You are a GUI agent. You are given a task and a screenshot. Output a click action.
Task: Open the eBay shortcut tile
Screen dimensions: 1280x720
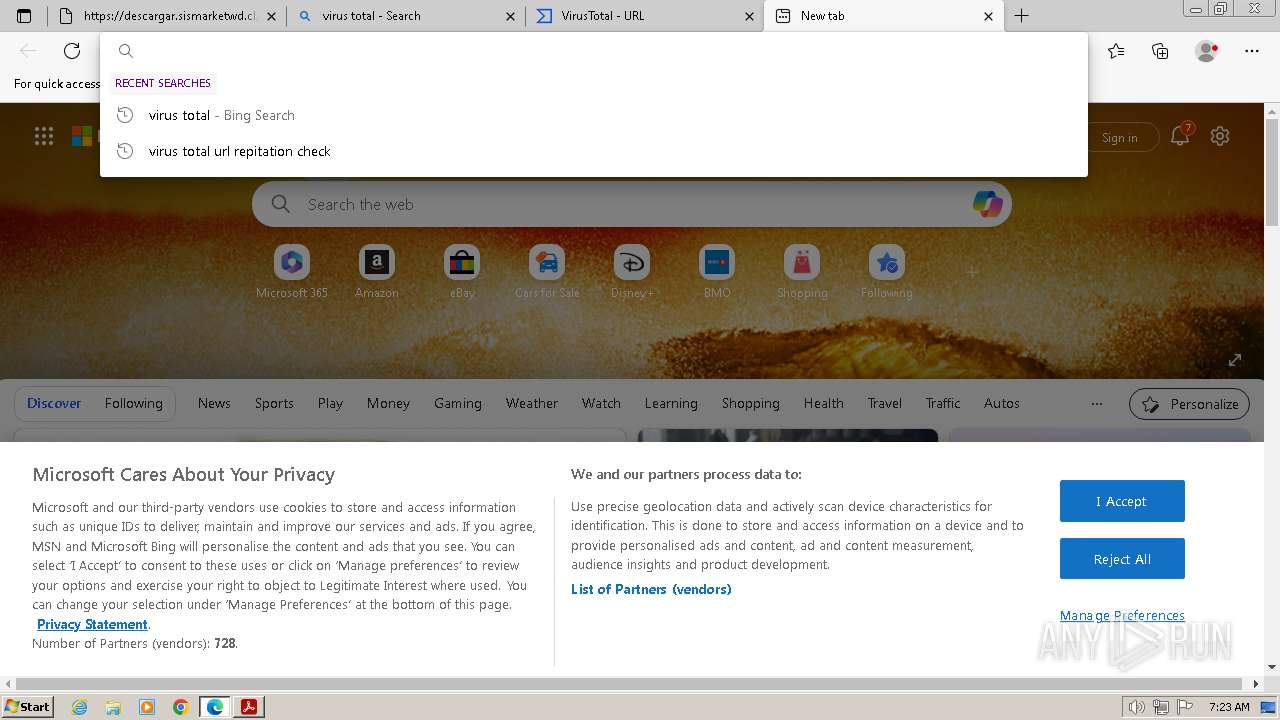(x=462, y=272)
